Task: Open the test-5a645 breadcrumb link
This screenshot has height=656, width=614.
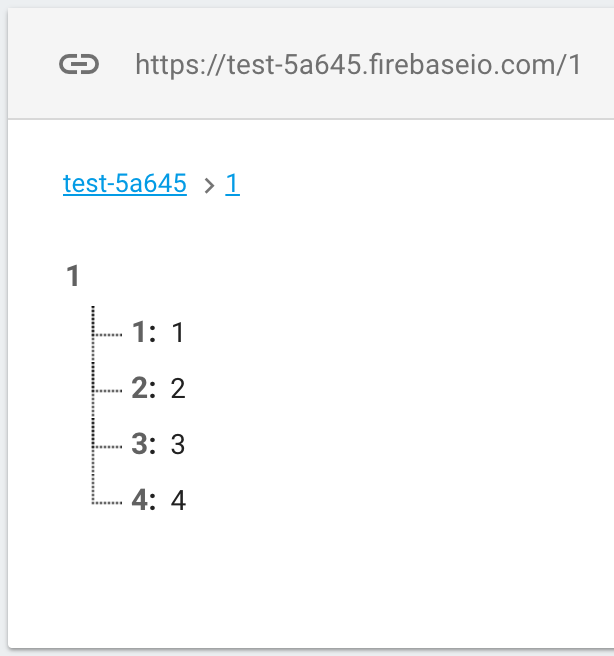Action: tap(125, 184)
